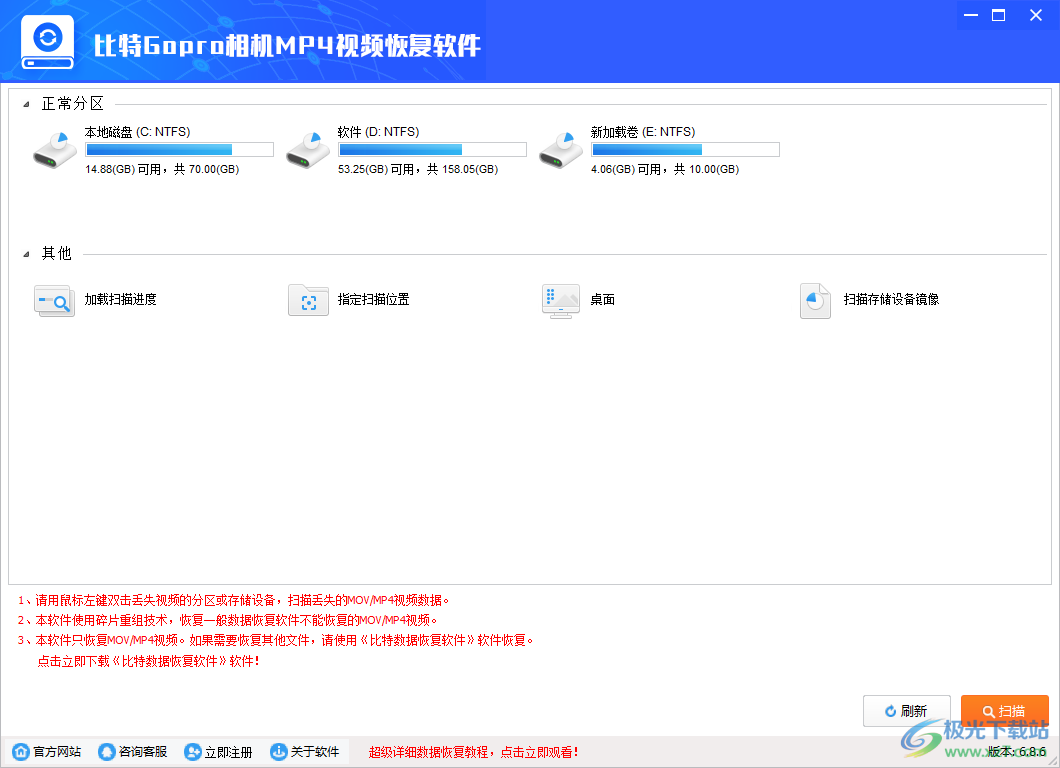Select the new volume E: drive icon
This screenshot has height=768, width=1060.
pyautogui.click(x=560, y=150)
